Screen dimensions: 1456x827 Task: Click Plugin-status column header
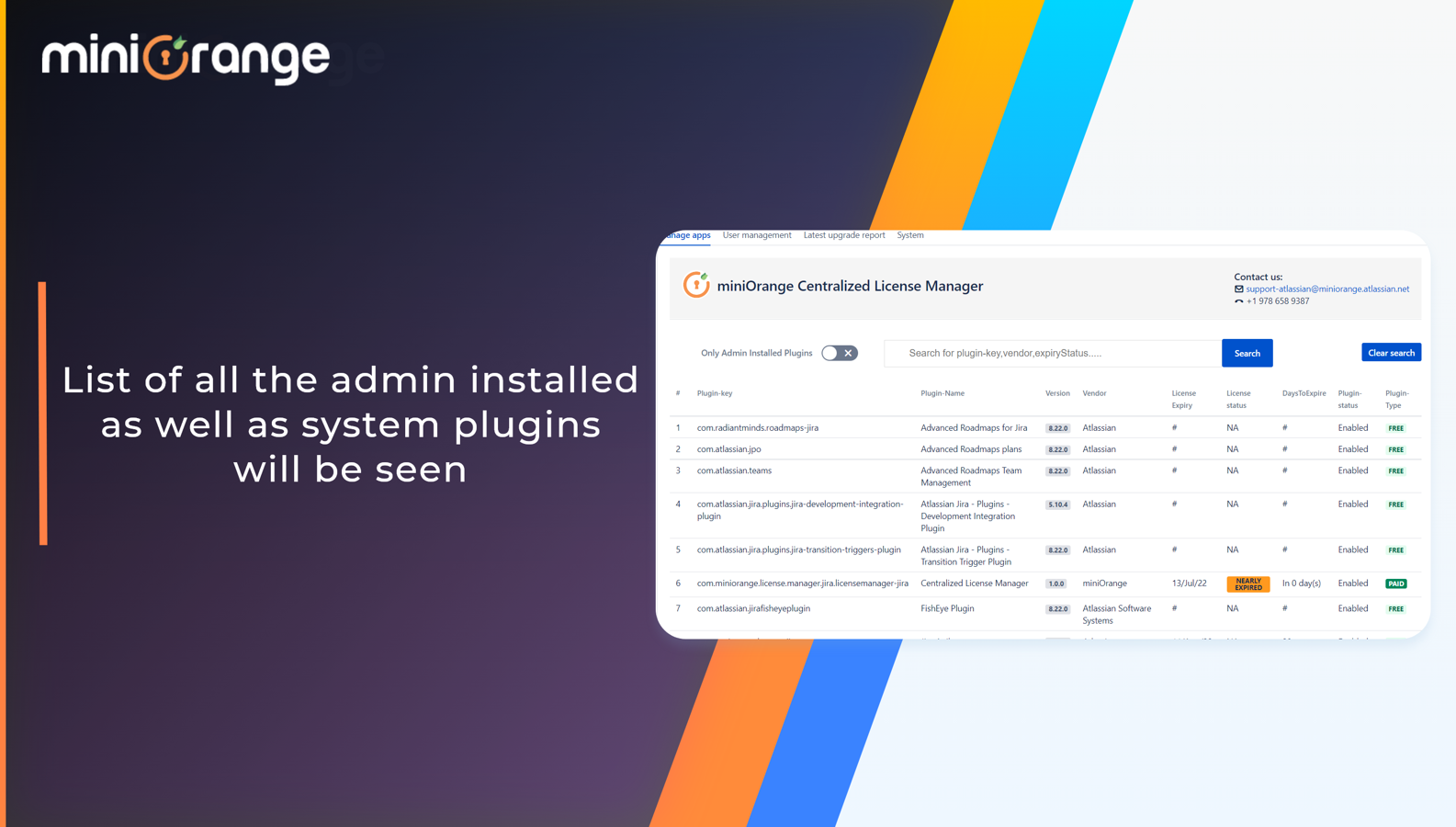pos(1349,399)
